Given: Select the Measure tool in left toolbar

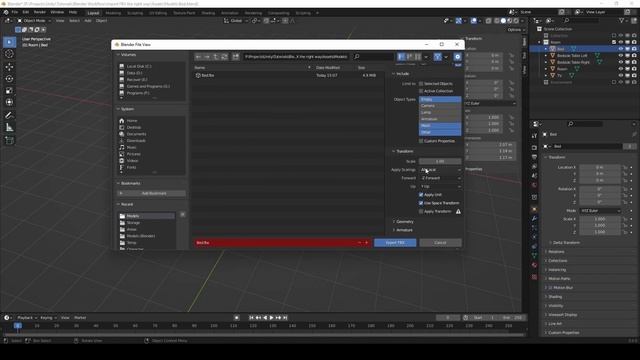Looking at the screenshot, I should point(9,128).
